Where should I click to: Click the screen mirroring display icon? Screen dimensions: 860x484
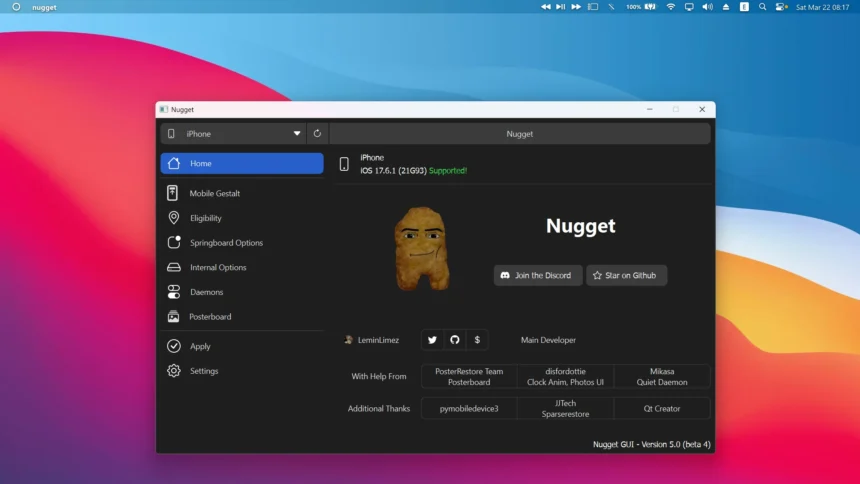(689, 7)
